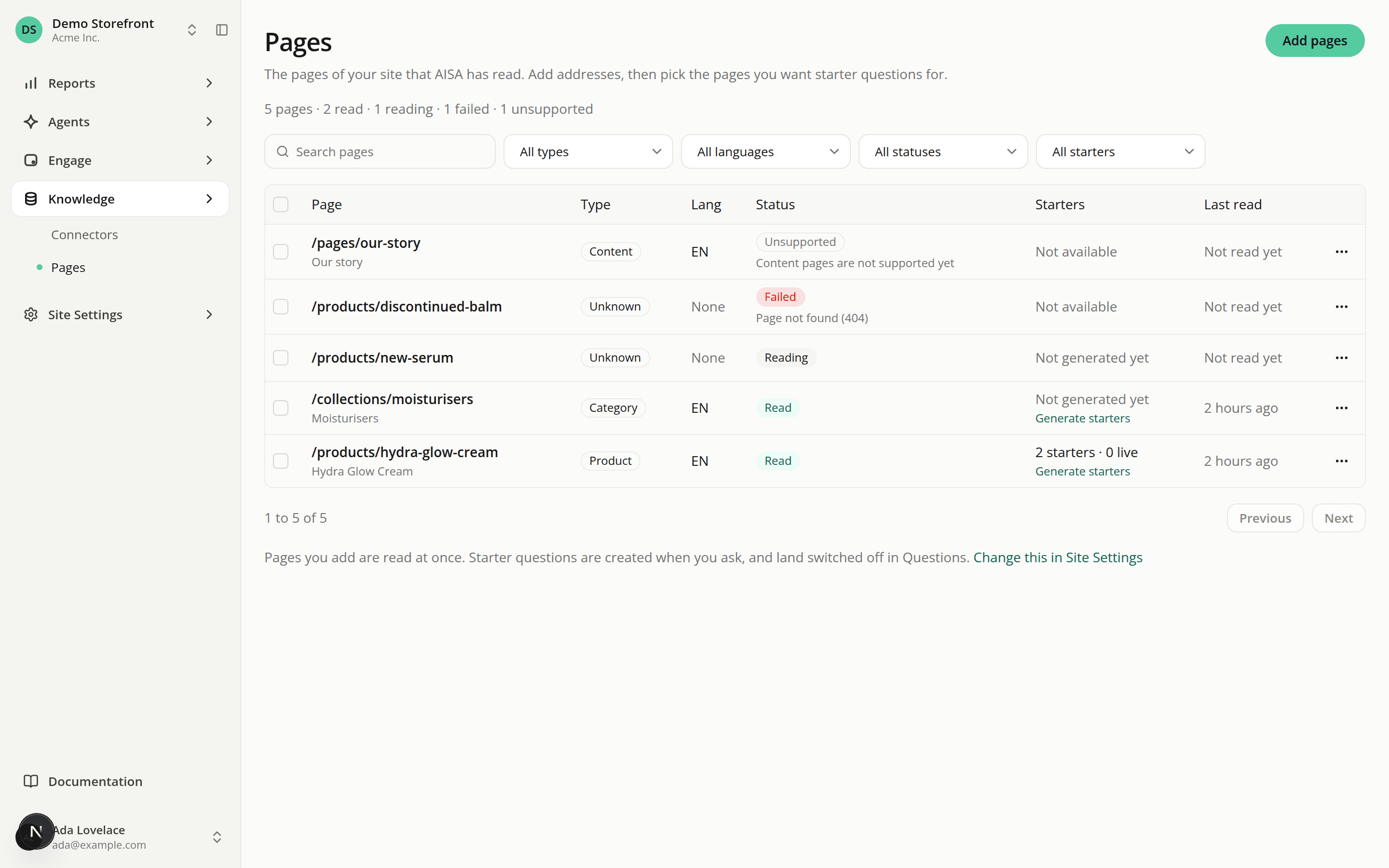Tick the select-all pages checkbox
The width and height of the screenshot is (1389, 868).
pyautogui.click(x=281, y=204)
